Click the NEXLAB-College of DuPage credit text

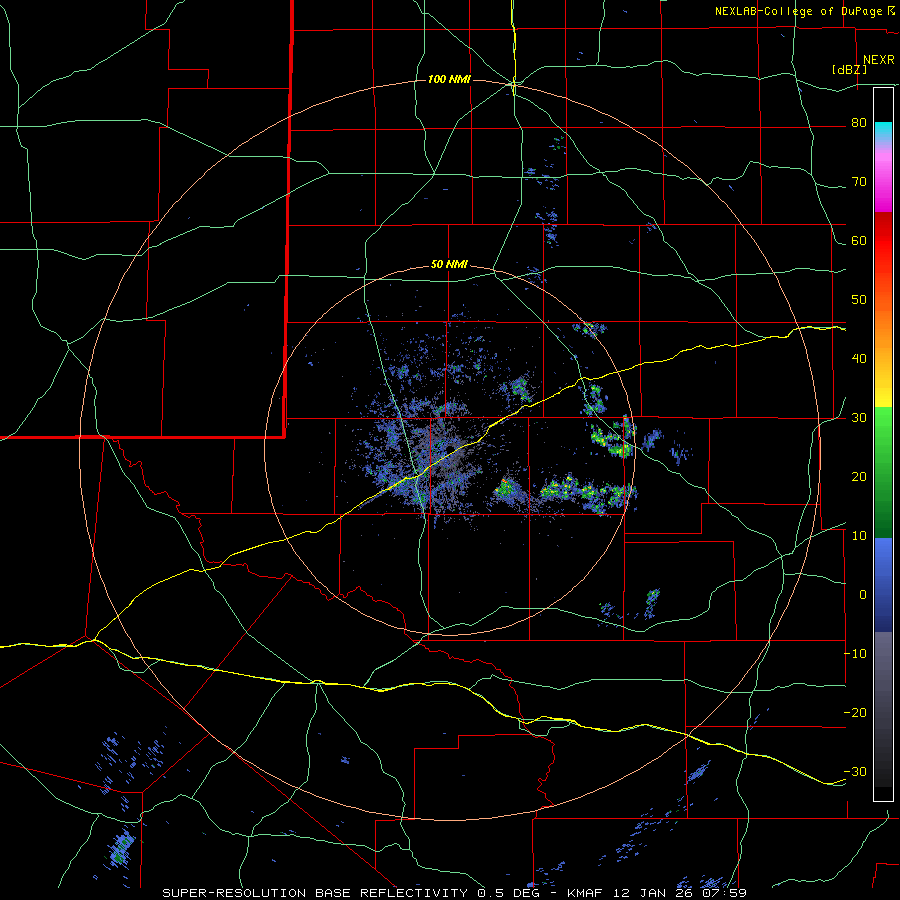805,11
